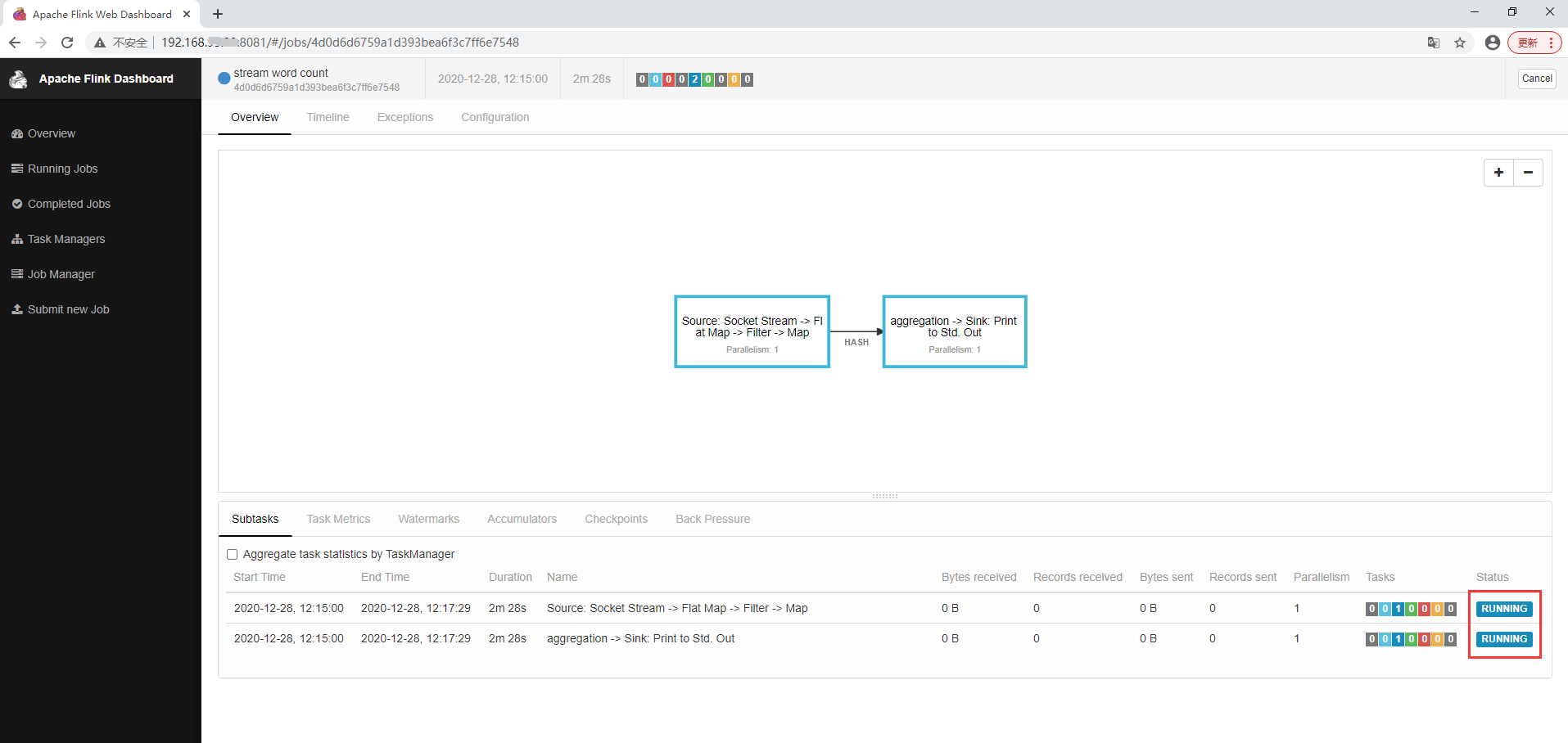Open the browser profile avatar icon
This screenshot has height=743, width=1568.
tap(1492, 43)
